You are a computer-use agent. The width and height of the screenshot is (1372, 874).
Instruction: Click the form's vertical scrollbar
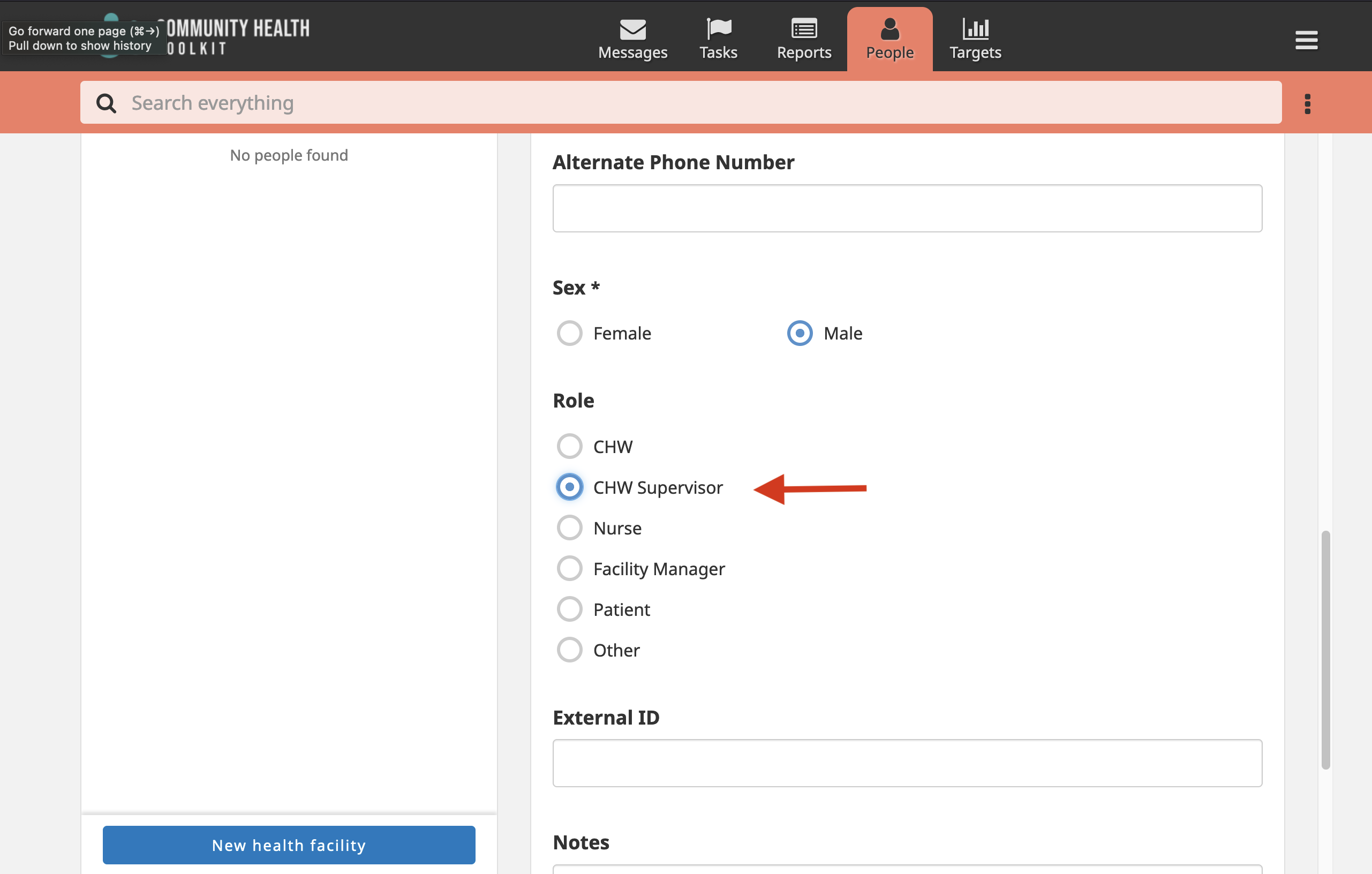click(1325, 650)
